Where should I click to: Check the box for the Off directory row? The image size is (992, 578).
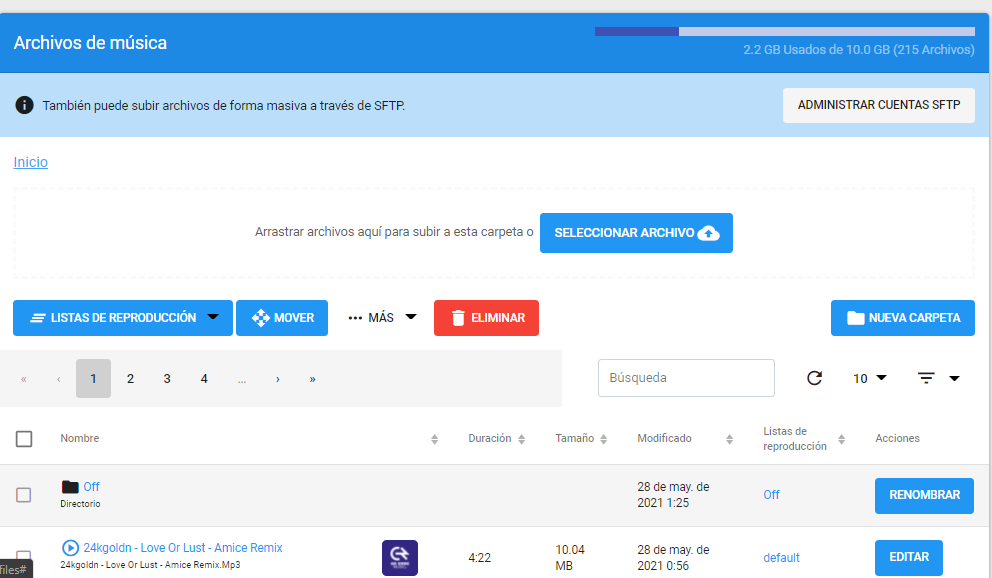(23, 495)
